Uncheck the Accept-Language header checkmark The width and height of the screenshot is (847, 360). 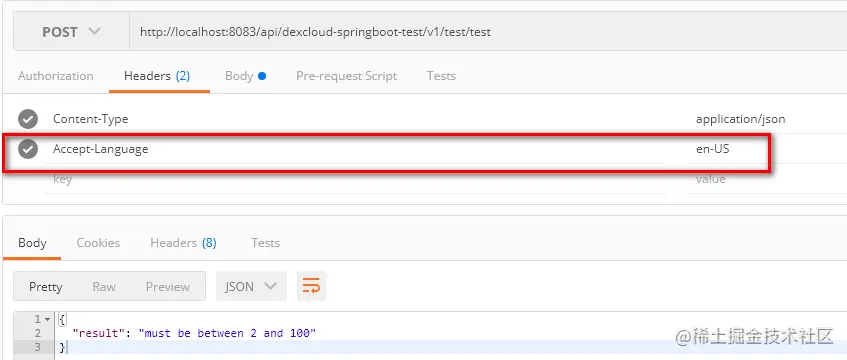pyautogui.click(x=28, y=149)
